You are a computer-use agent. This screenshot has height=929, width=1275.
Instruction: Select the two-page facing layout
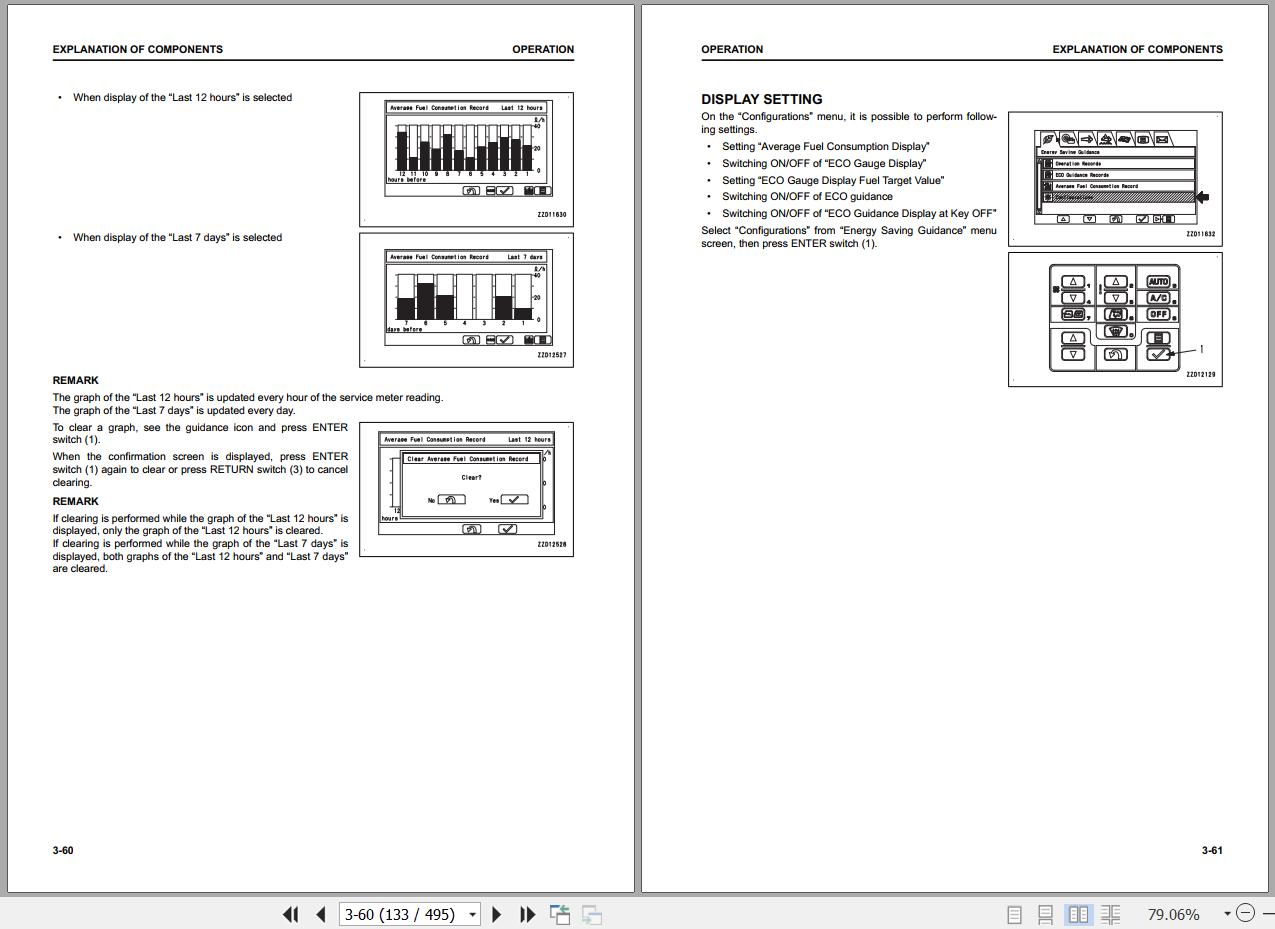tap(1078, 914)
